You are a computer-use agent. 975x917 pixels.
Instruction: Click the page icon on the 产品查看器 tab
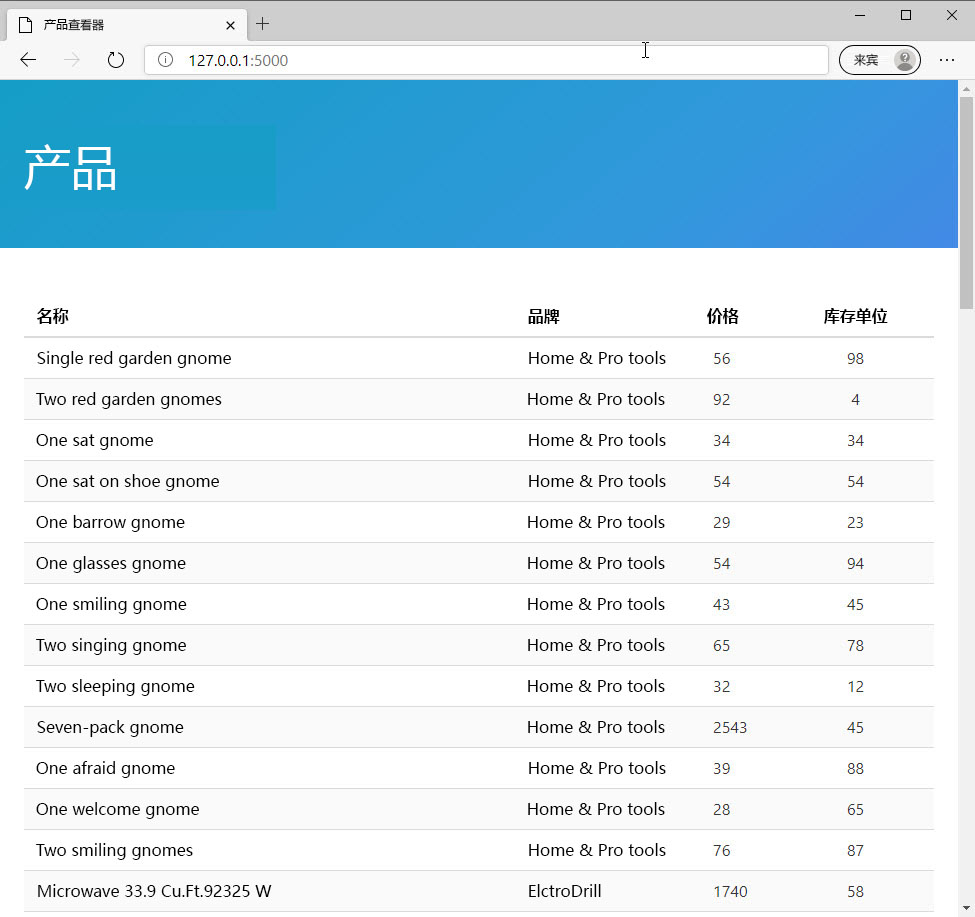tap(24, 24)
